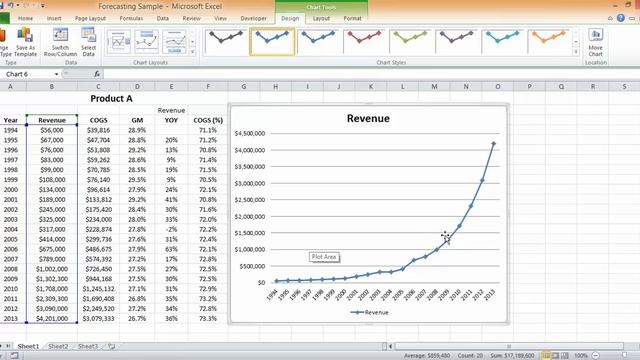Click Page Layout view status icon
640x360 pixels.
555,356
